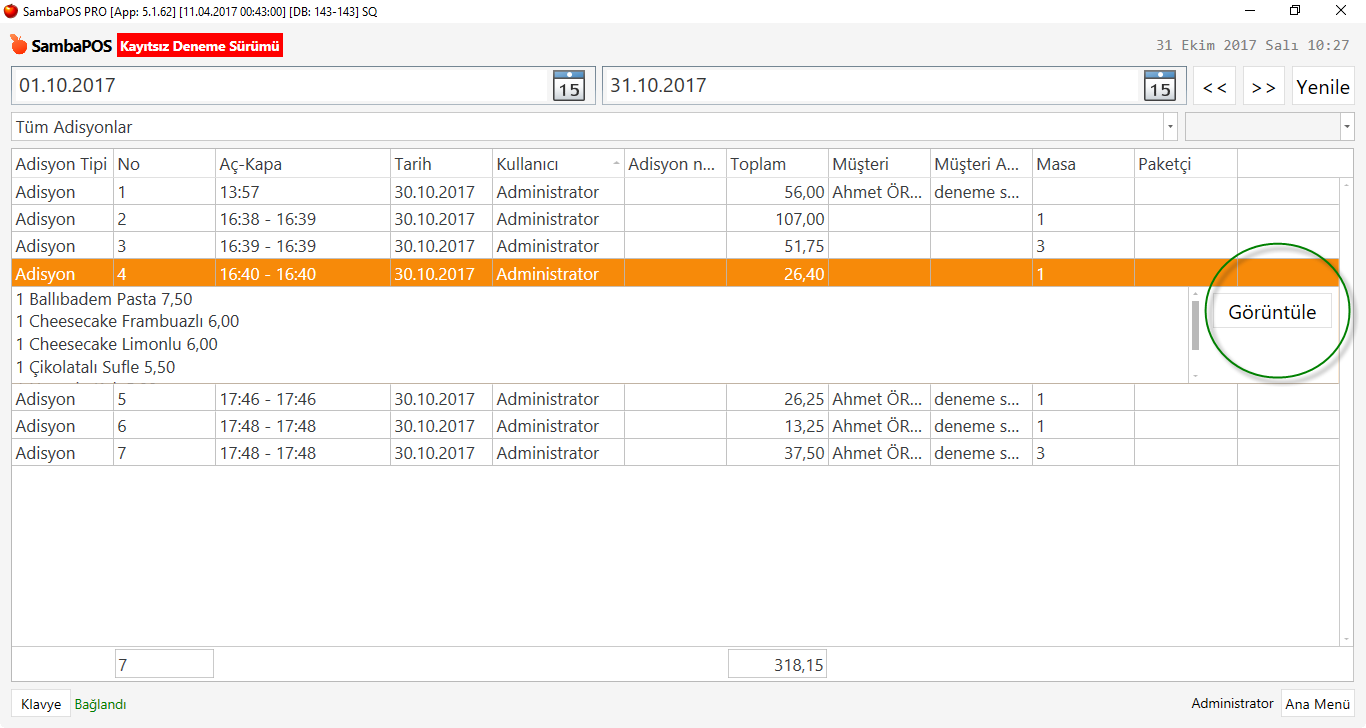The width and height of the screenshot is (1366, 728).
Task: Sort by Tarih column header
Action: click(441, 164)
